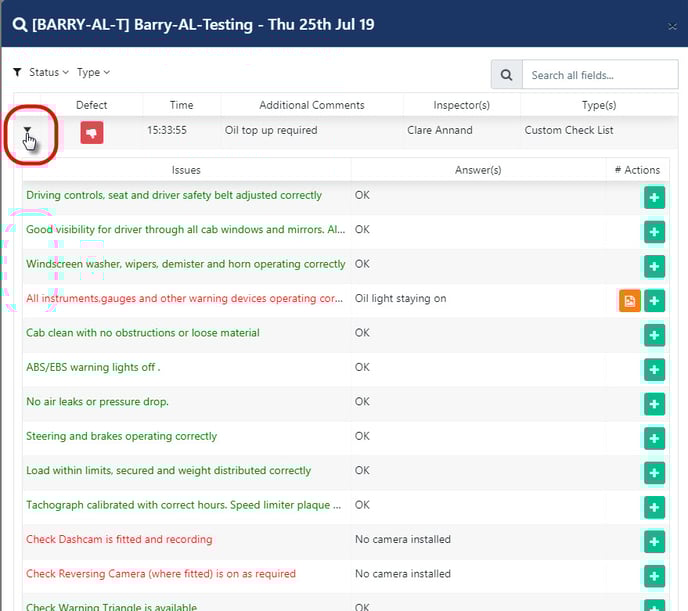The height and width of the screenshot is (611, 688).
Task: Click 'Custom Check List' type cell
Action: (x=569, y=130)
